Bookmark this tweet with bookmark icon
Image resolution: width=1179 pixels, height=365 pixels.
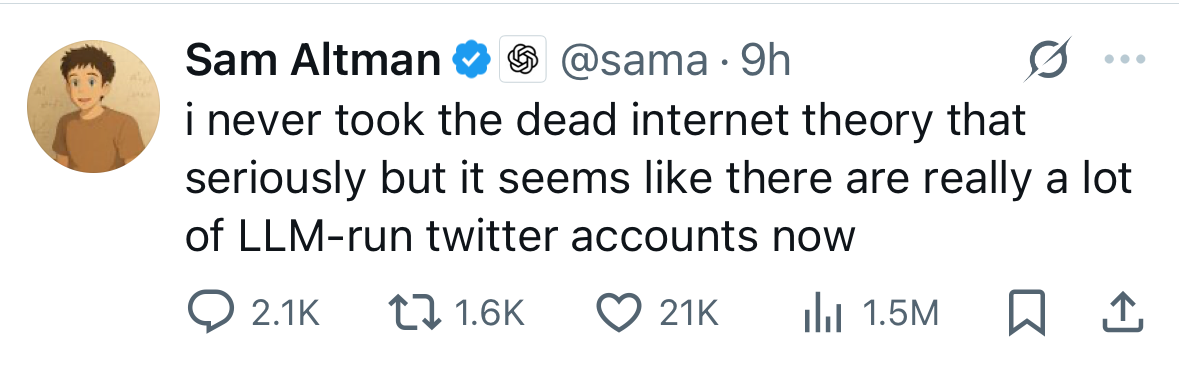coord(1026,313)
